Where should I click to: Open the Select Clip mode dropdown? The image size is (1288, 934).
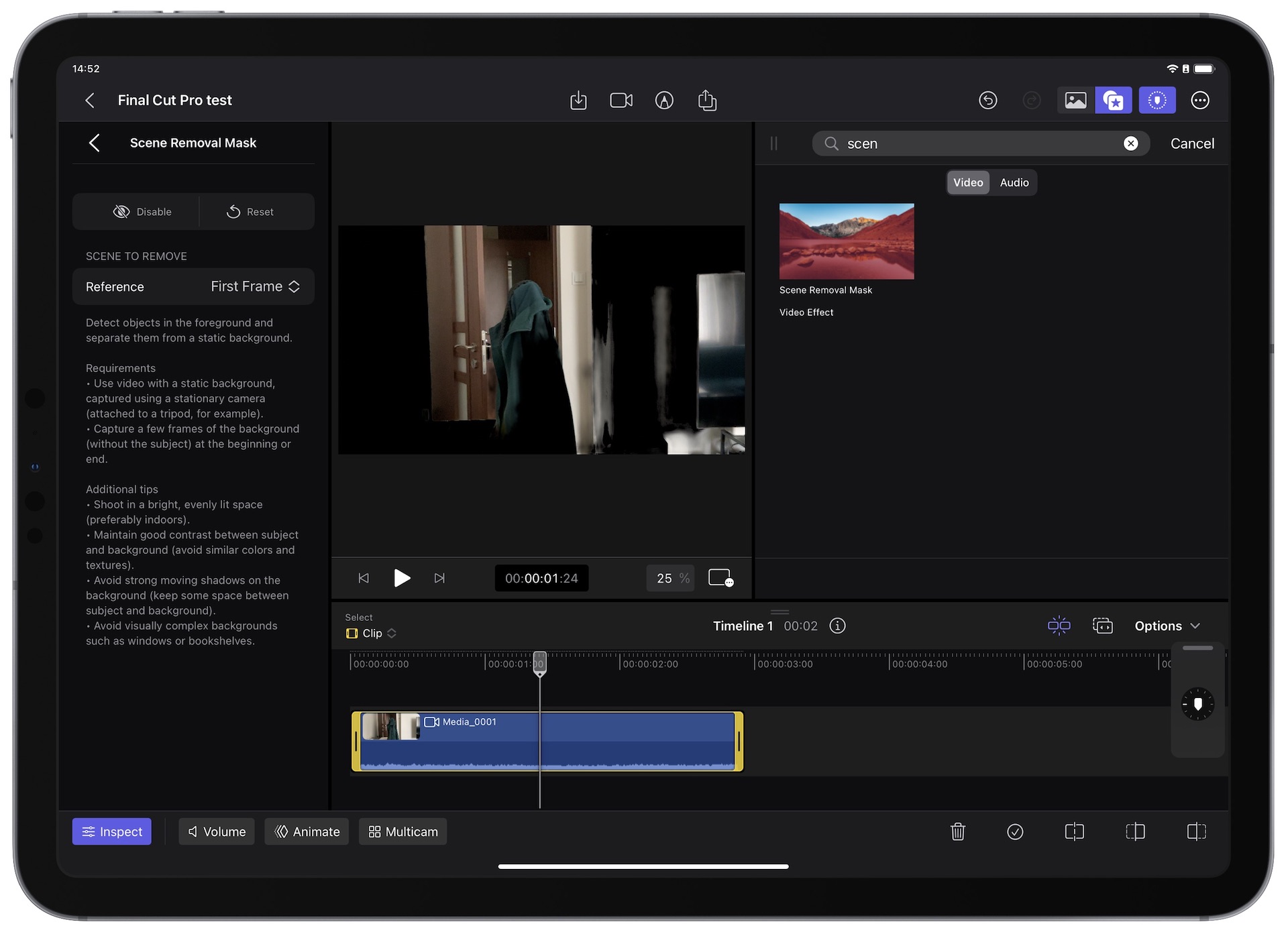pyautogui.click(x=371, y=634)
